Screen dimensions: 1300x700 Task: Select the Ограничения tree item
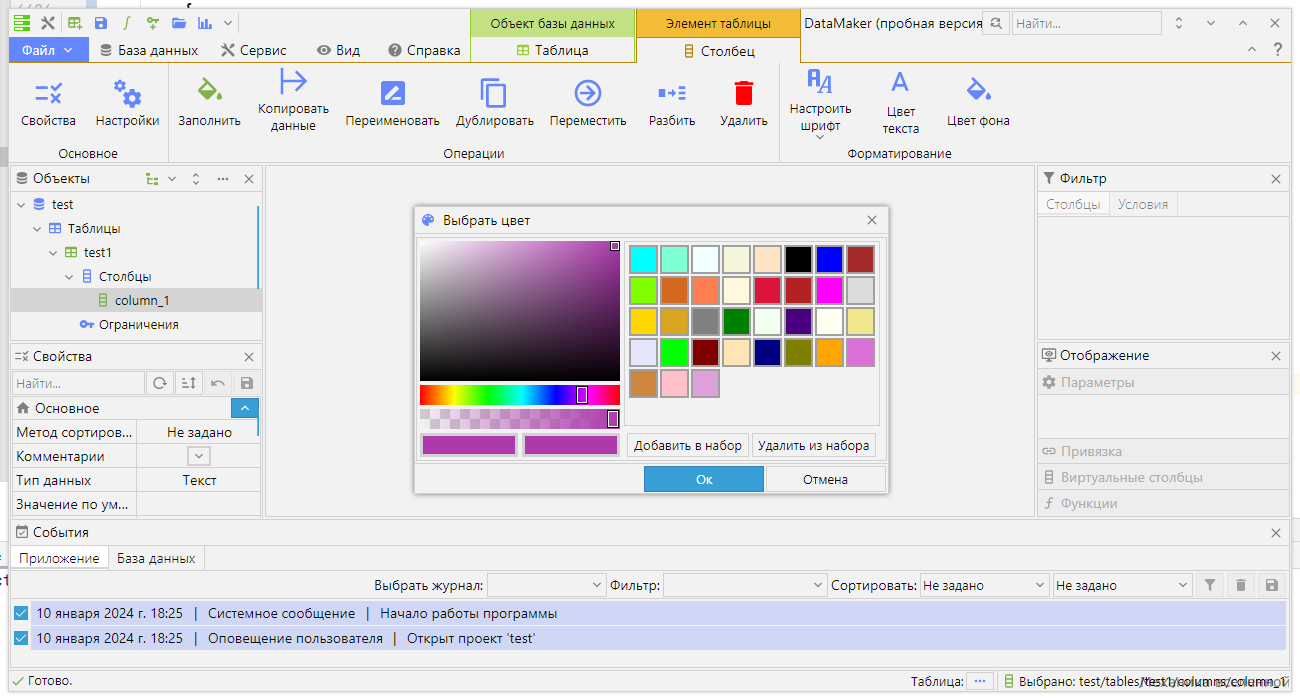129,325
